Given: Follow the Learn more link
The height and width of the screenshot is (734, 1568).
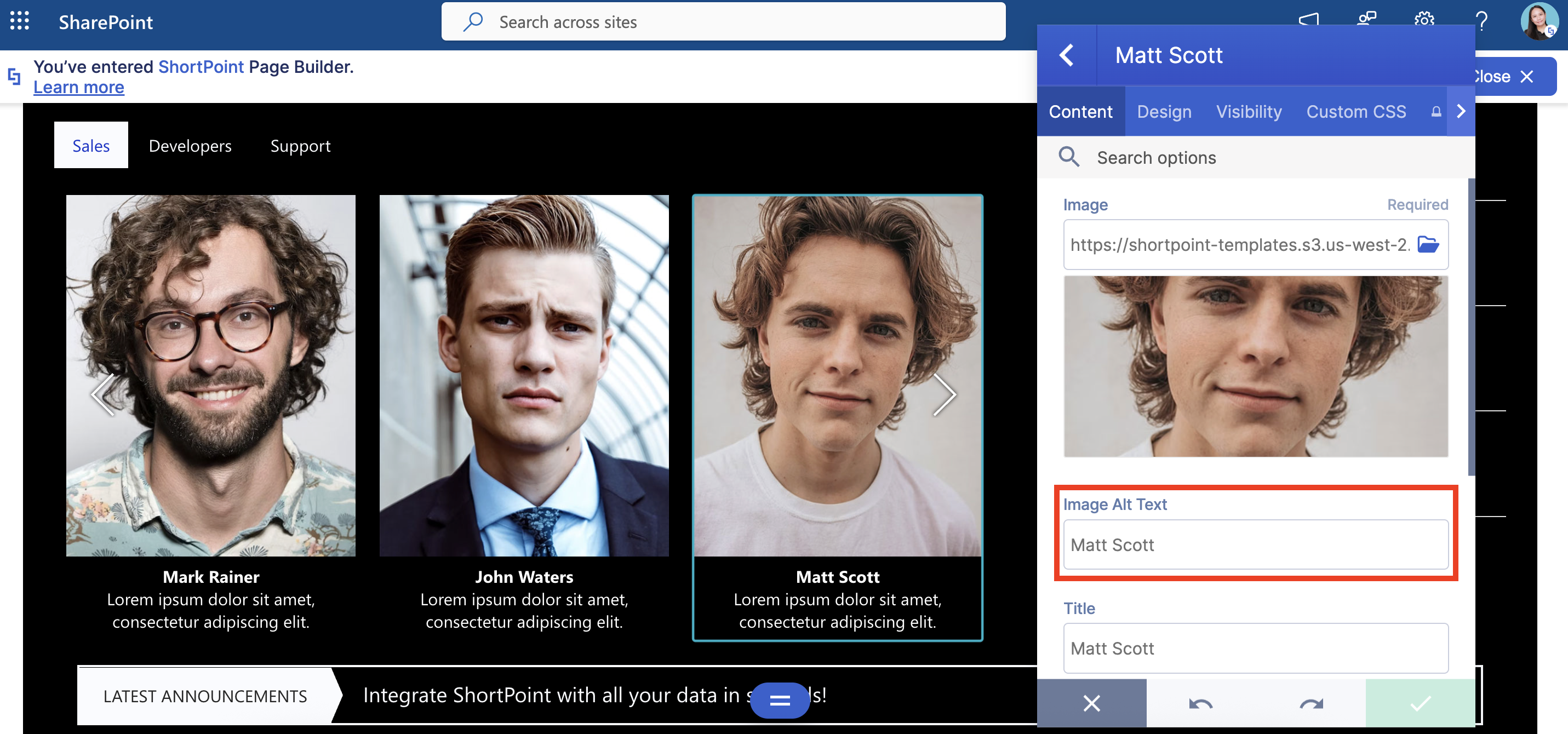Looking at the screenshot, I should click(78, 88).
